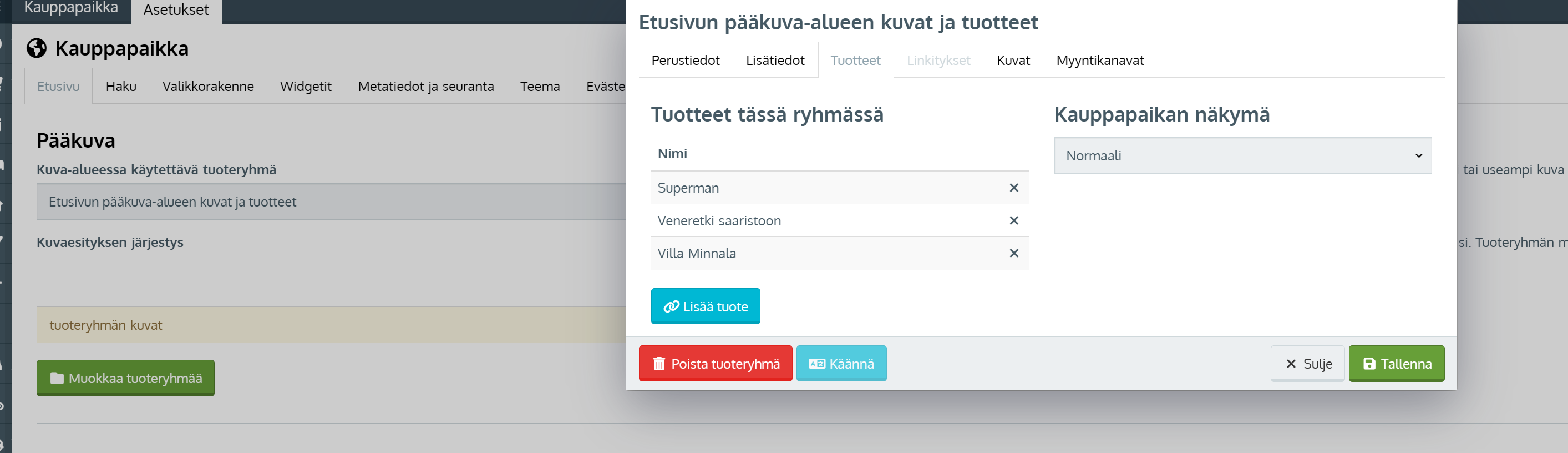Viewport: 1568px width, 453px height.
Task: Click the globe icon beside Kauppapaikka heading
Action: (37, 48)
